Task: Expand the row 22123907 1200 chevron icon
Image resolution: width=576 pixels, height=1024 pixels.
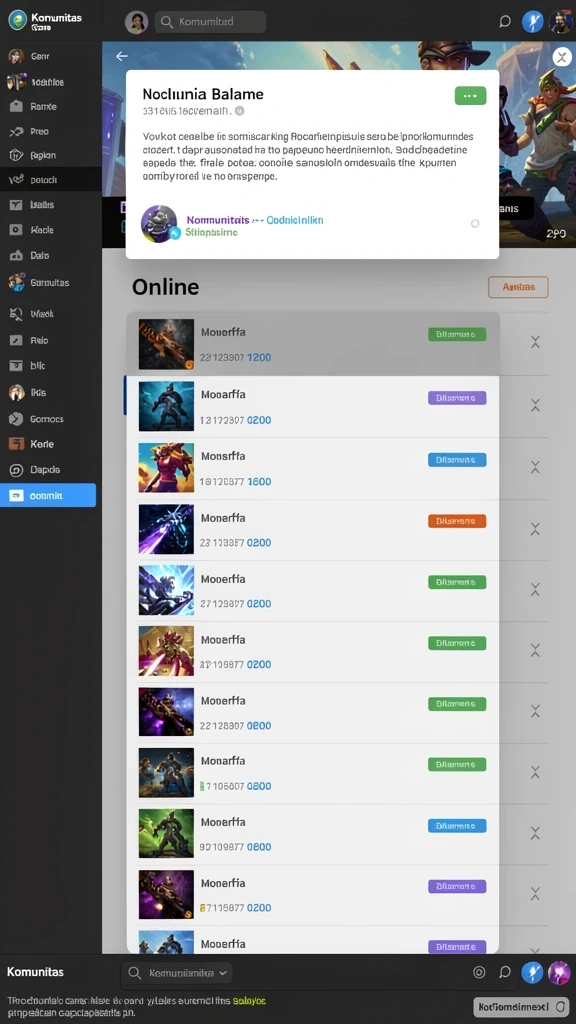Action: 536,342
